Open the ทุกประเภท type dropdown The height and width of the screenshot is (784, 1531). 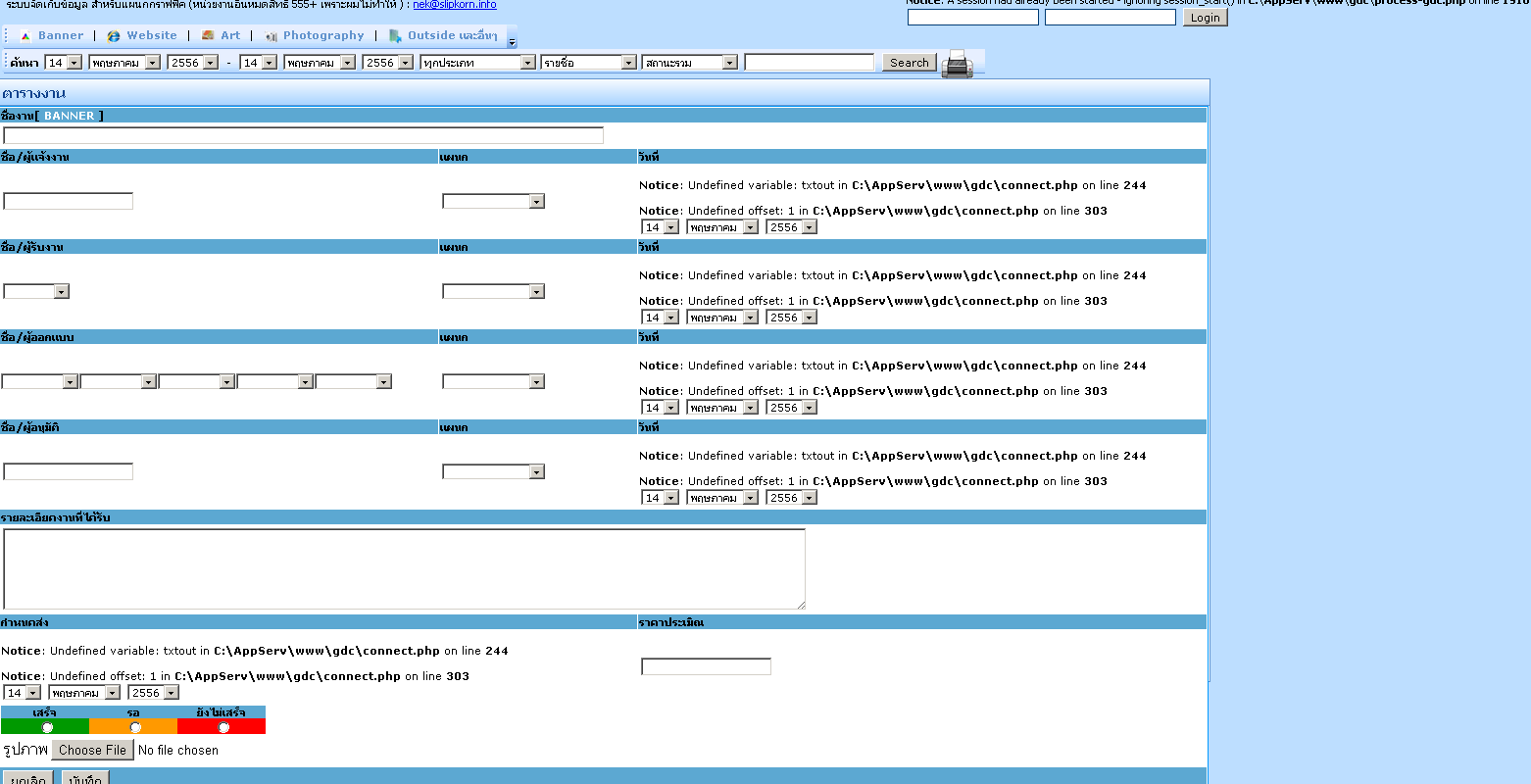pyautogui.click(x=478, y=63)
